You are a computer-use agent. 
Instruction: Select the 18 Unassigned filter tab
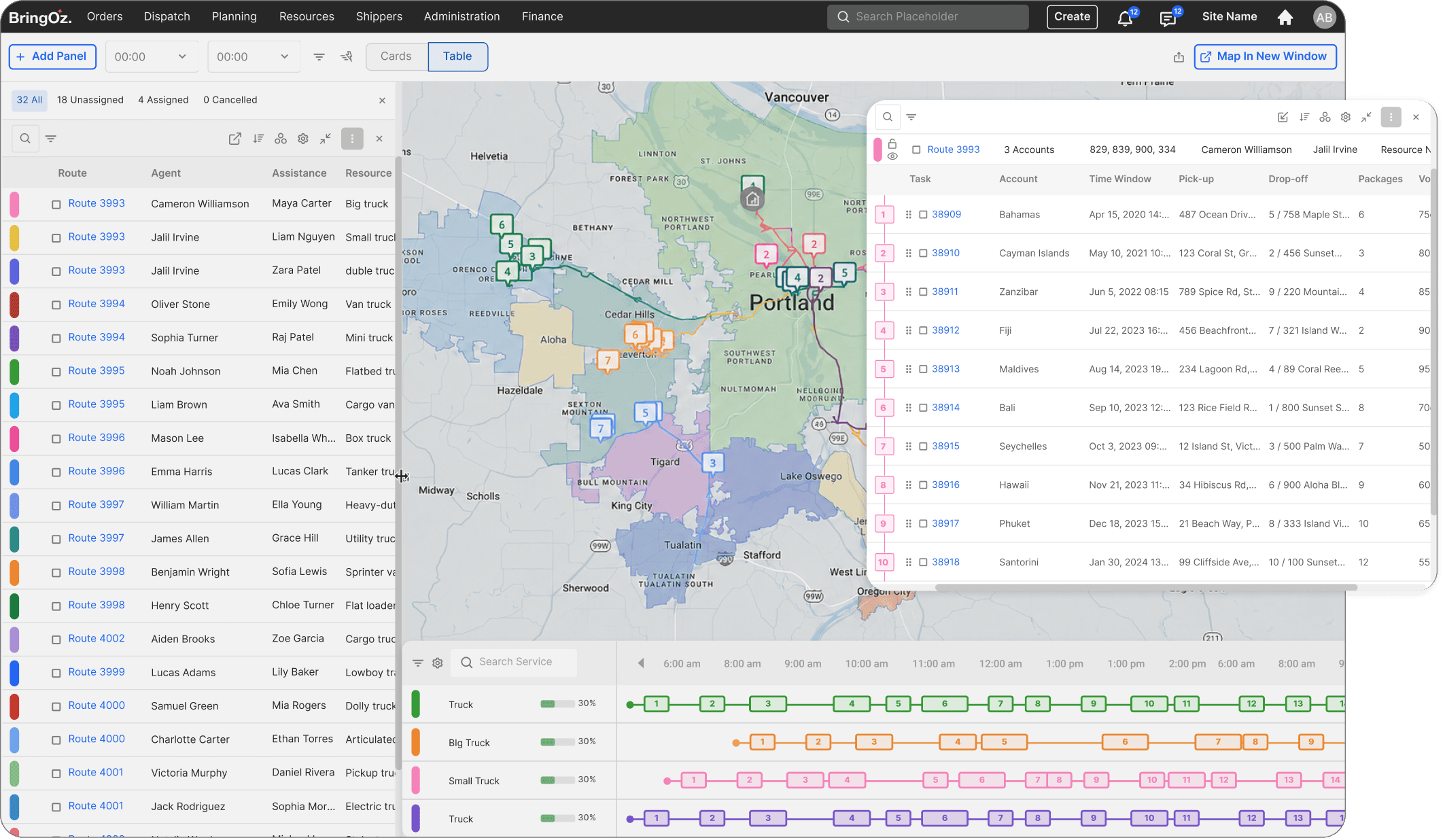90,100
